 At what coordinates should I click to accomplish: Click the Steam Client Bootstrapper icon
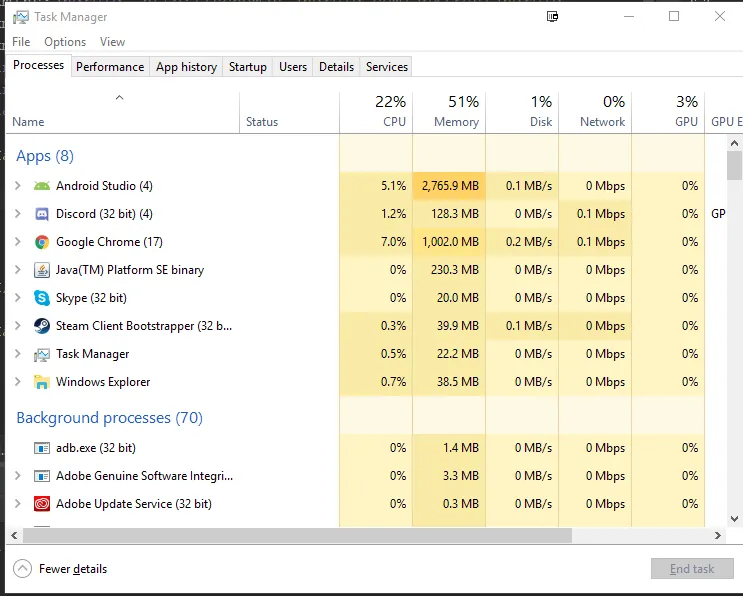point(42,326)
